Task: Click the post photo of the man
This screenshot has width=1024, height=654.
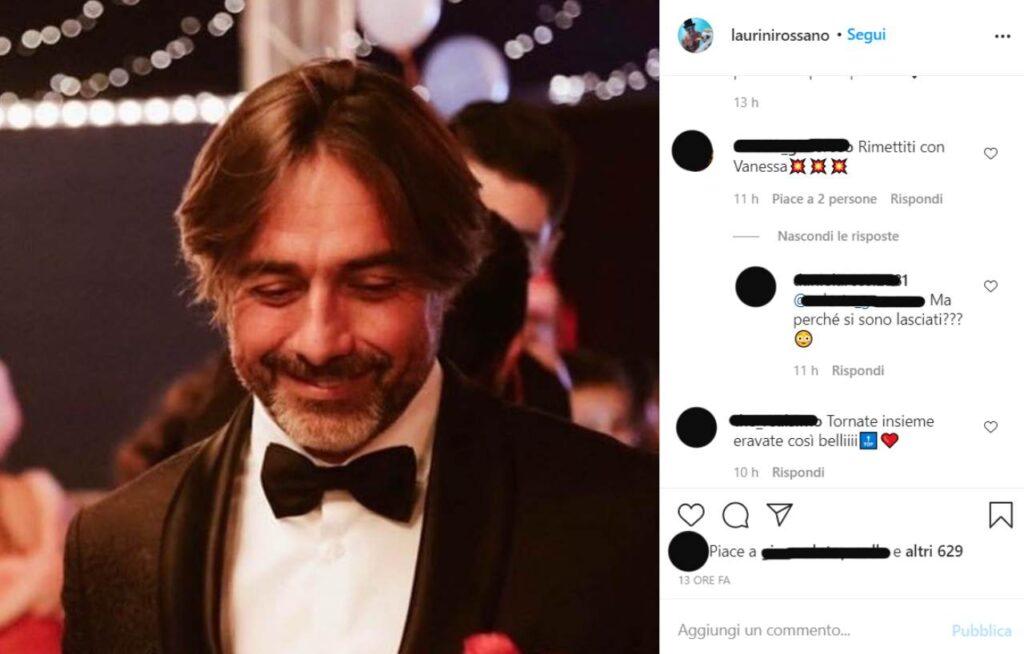Action: pyautogui.click(x=329, y=327)
